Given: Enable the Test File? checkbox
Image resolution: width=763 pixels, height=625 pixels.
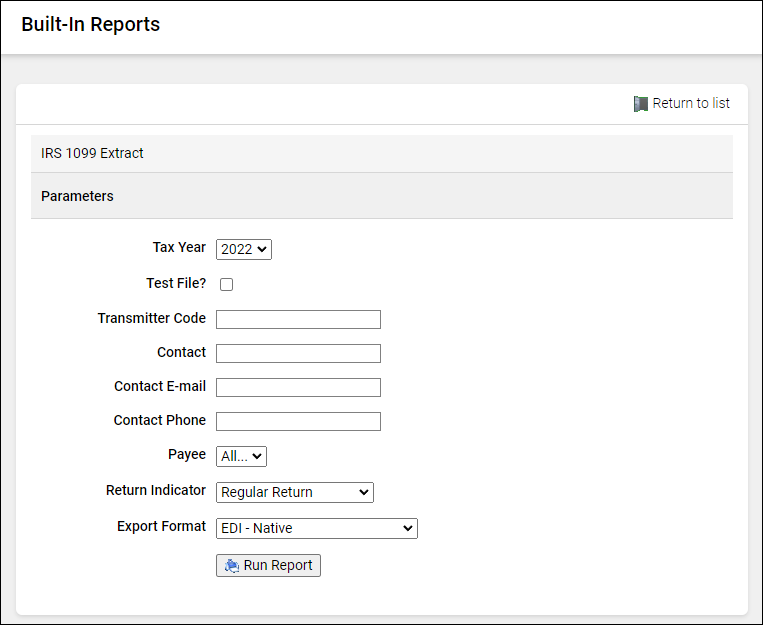Looking at the screenshot, I should point(227,284).
